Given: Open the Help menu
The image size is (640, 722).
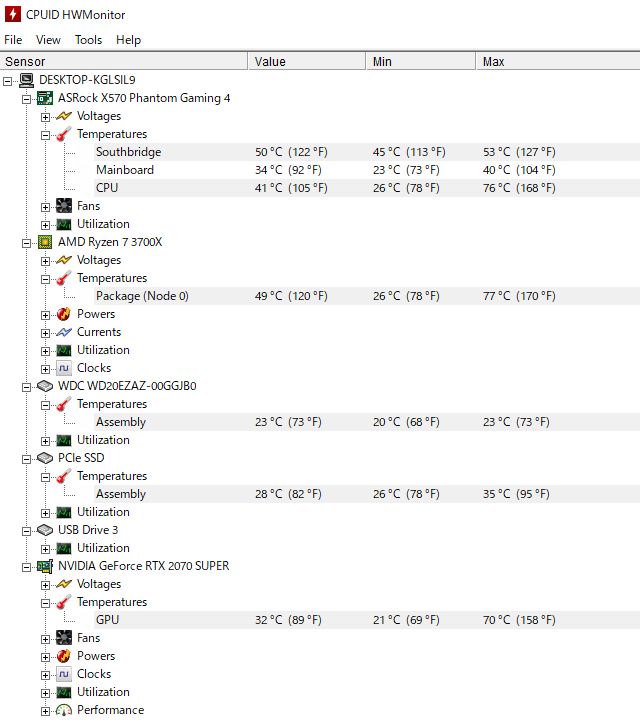Looking at the screenshot, I should click(128, 40).
